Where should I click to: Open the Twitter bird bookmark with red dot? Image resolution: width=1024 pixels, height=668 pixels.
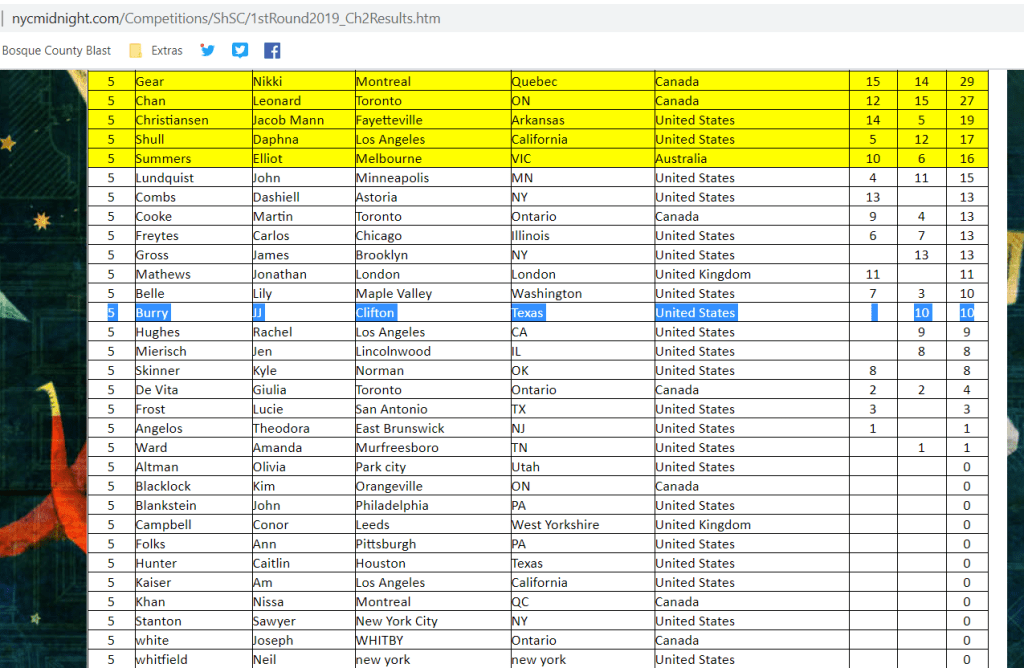click(207, 50)
